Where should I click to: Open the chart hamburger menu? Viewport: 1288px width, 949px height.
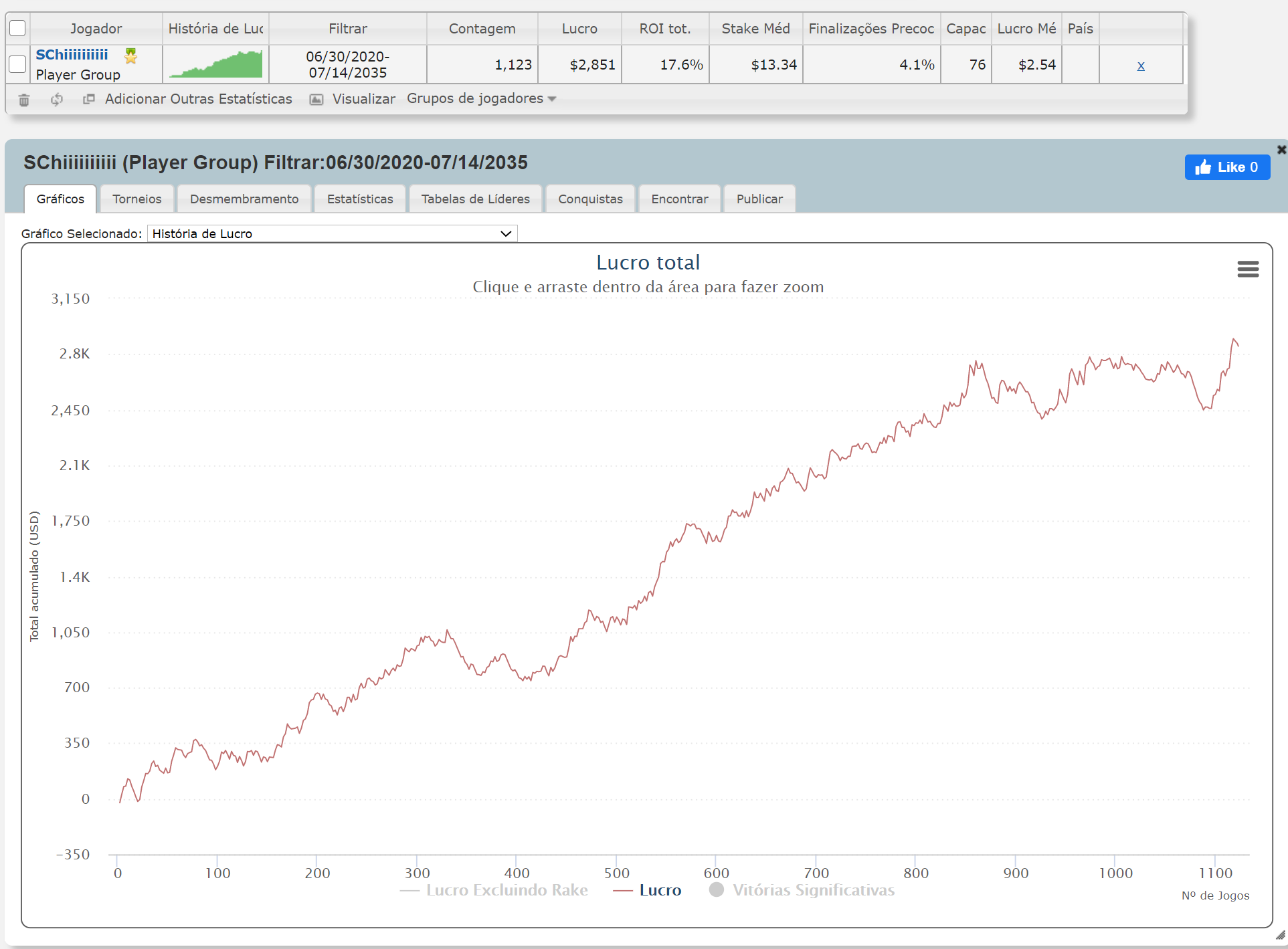tap(1248, 269)
